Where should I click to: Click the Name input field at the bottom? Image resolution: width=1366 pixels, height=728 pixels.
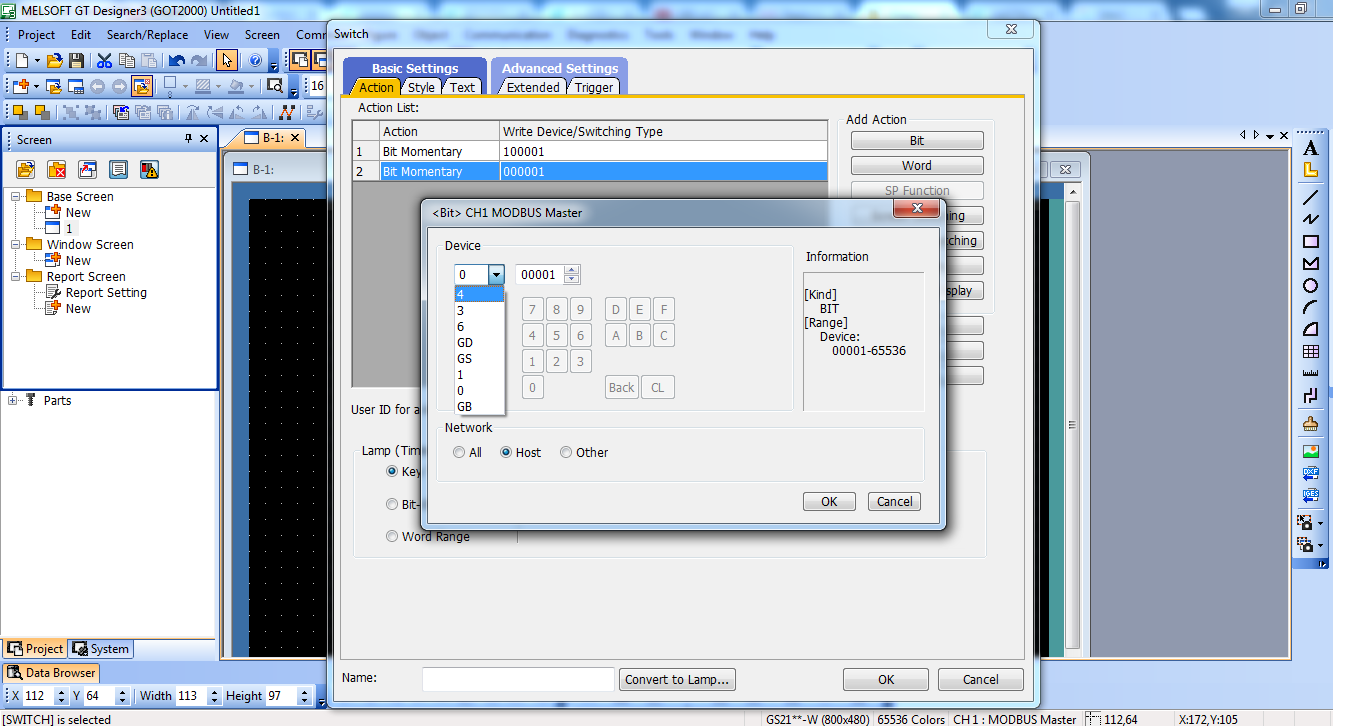[517, 679]
